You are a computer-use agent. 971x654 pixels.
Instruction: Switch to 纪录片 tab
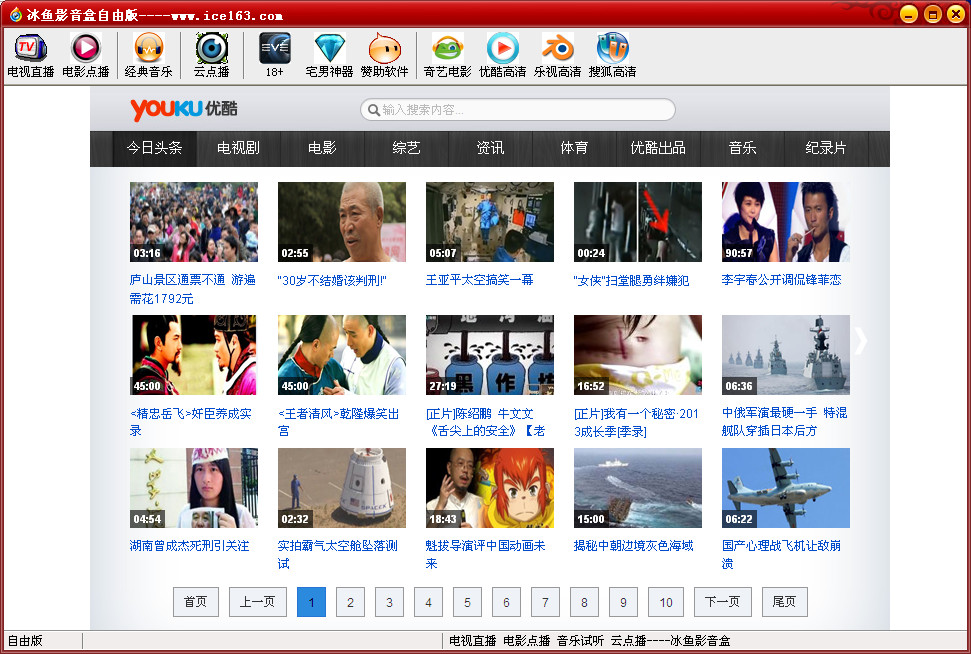[x=825, y=148]
